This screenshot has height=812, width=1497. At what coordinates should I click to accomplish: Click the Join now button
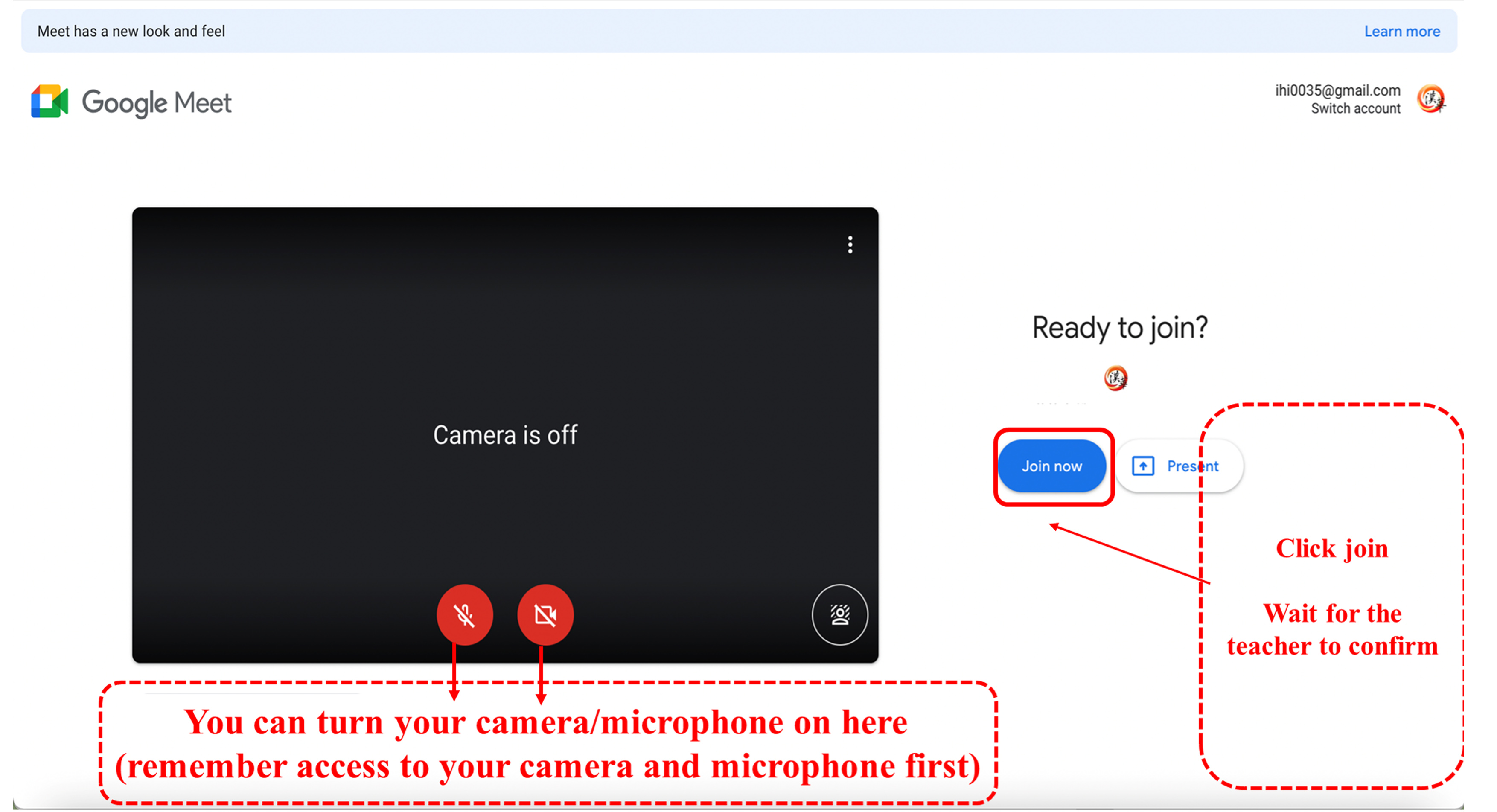1052,466
